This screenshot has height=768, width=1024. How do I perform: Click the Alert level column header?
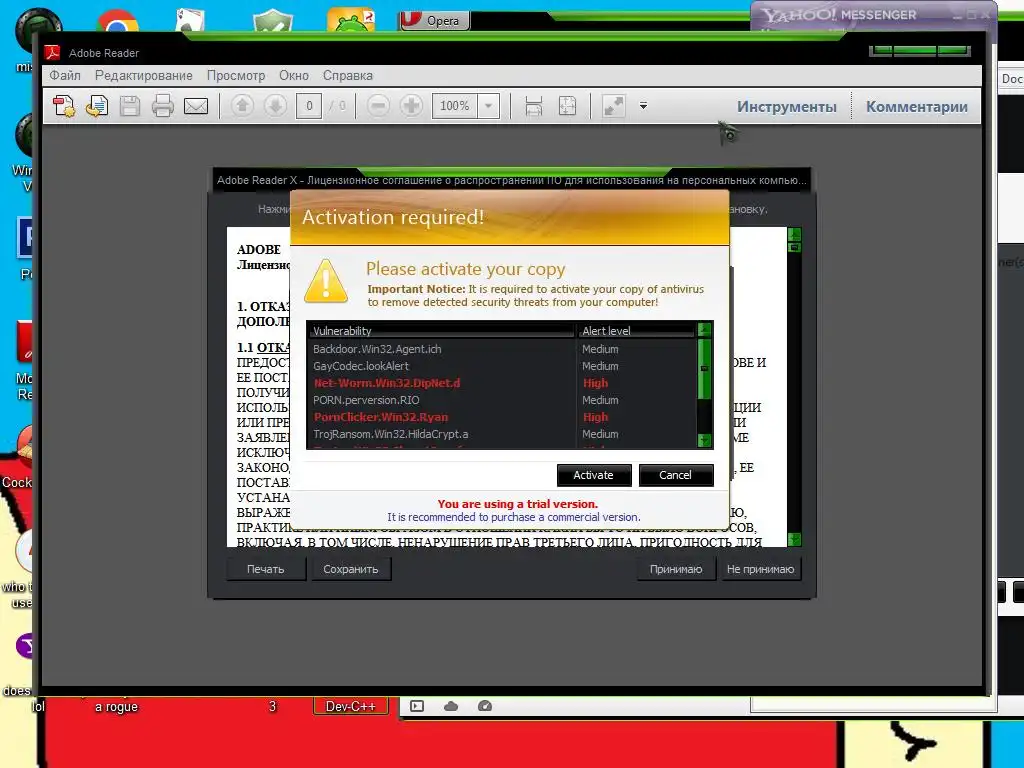click(637, 330)
